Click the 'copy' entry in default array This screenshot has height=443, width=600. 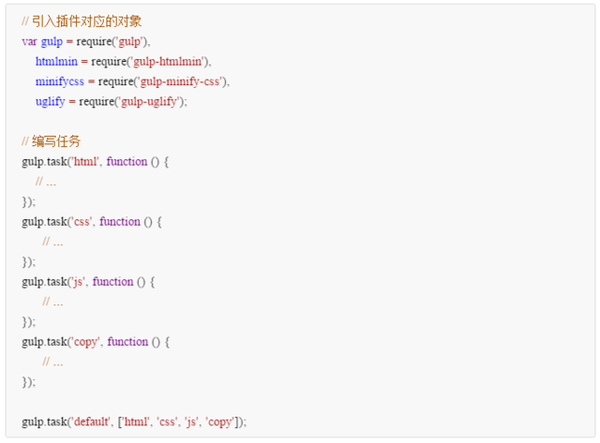pyautogui.click(x=220, y=422)
